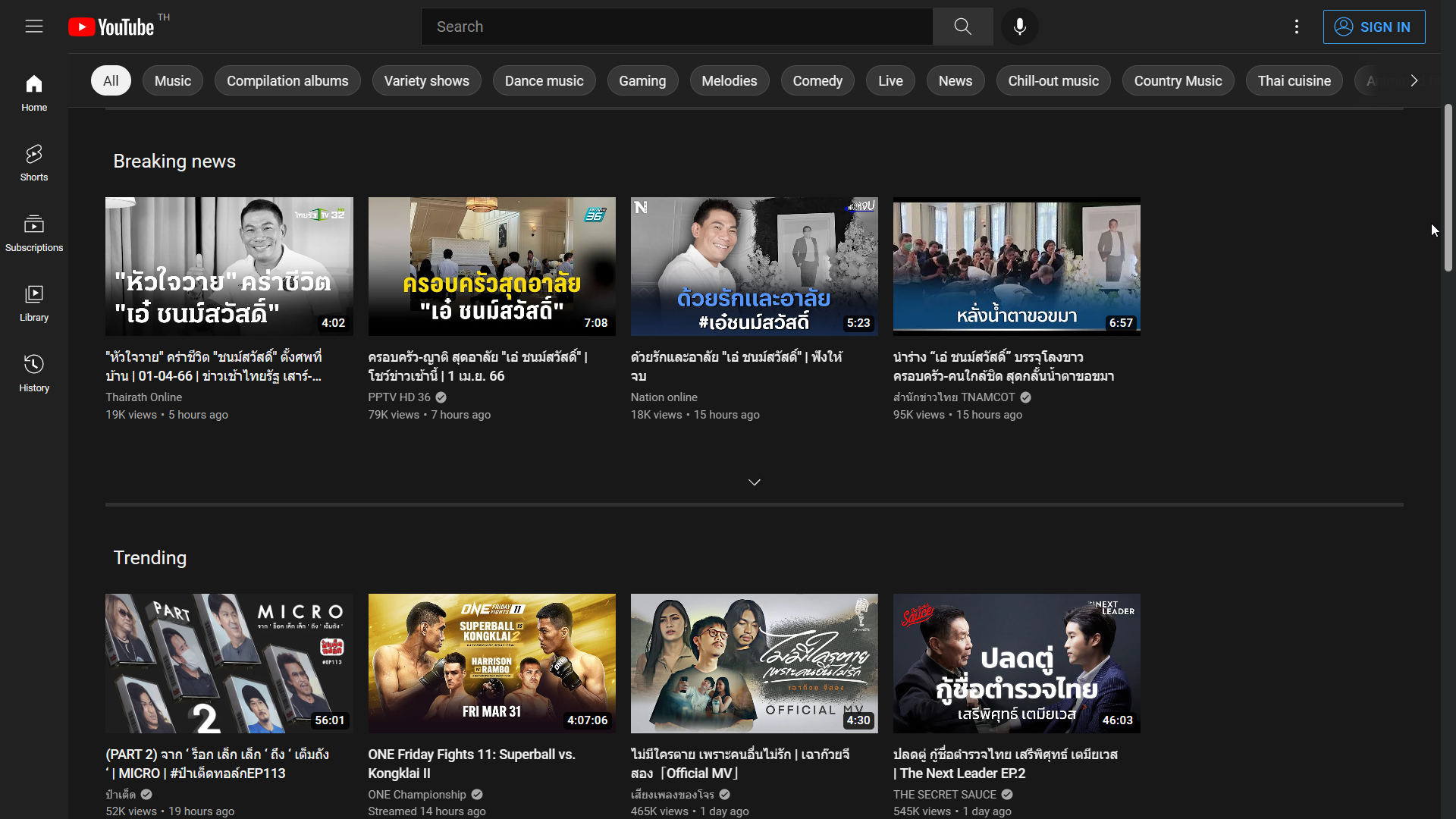The image size is (1456, 819).
Task: Go to Home in sidebar
Action: click(x=34, y=93)
